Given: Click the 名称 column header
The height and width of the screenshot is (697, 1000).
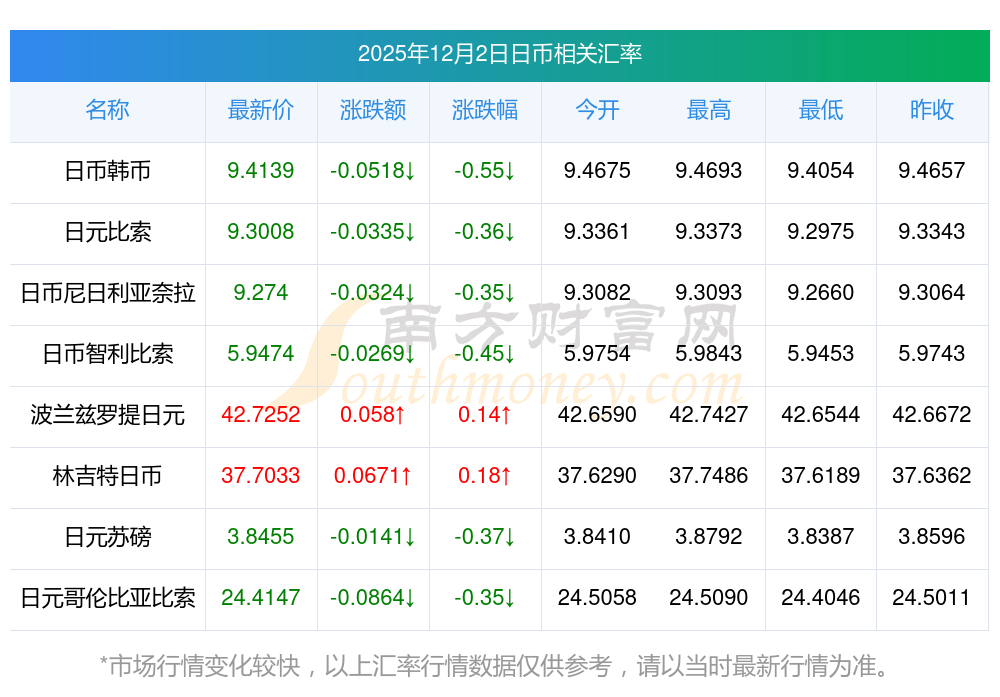Looking at the screenshot, I should pyautogui.click(x=108, y=110).
